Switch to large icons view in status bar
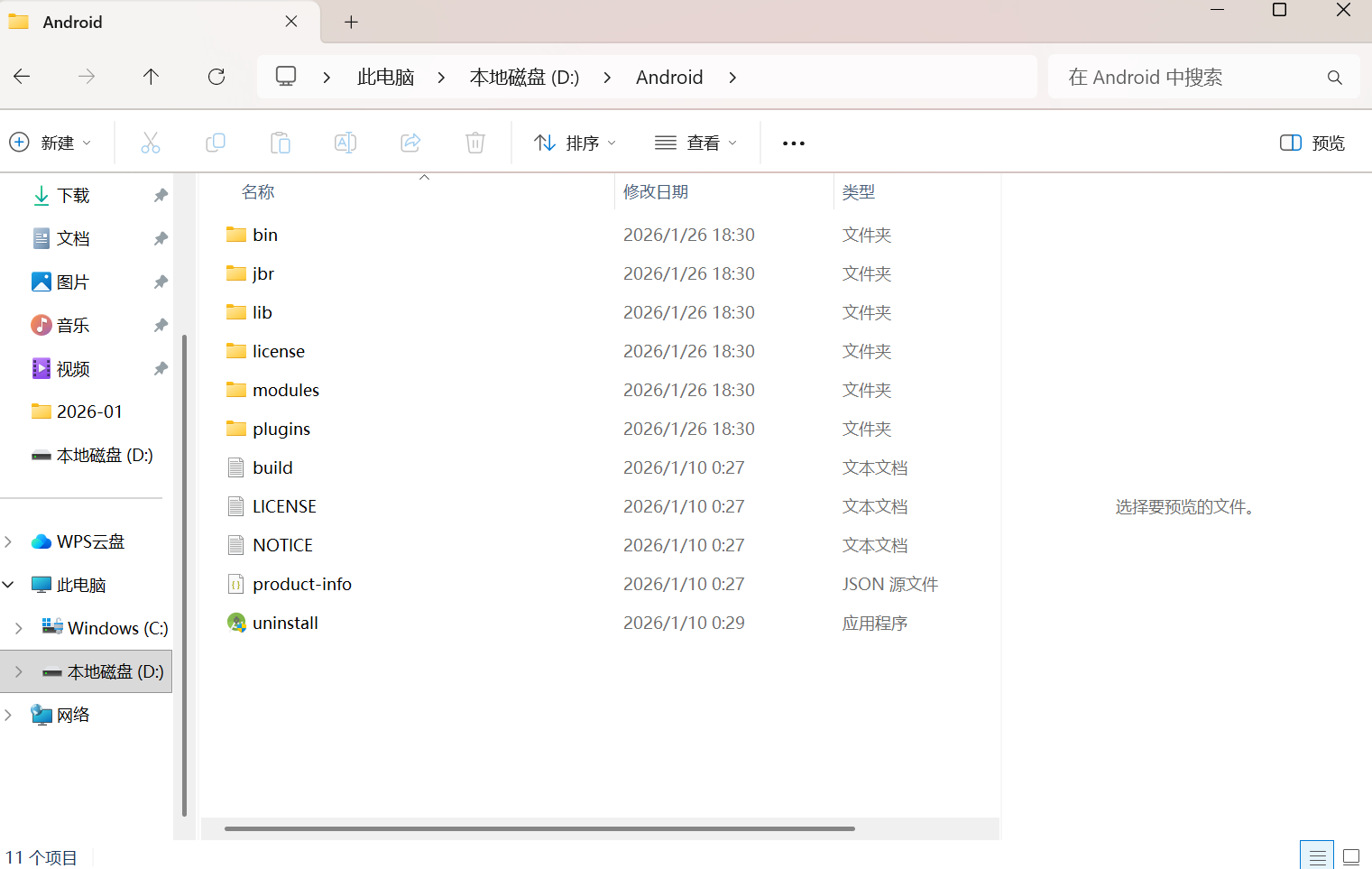This screenshot has width=1372, height=869. [x=1351, y=855]
